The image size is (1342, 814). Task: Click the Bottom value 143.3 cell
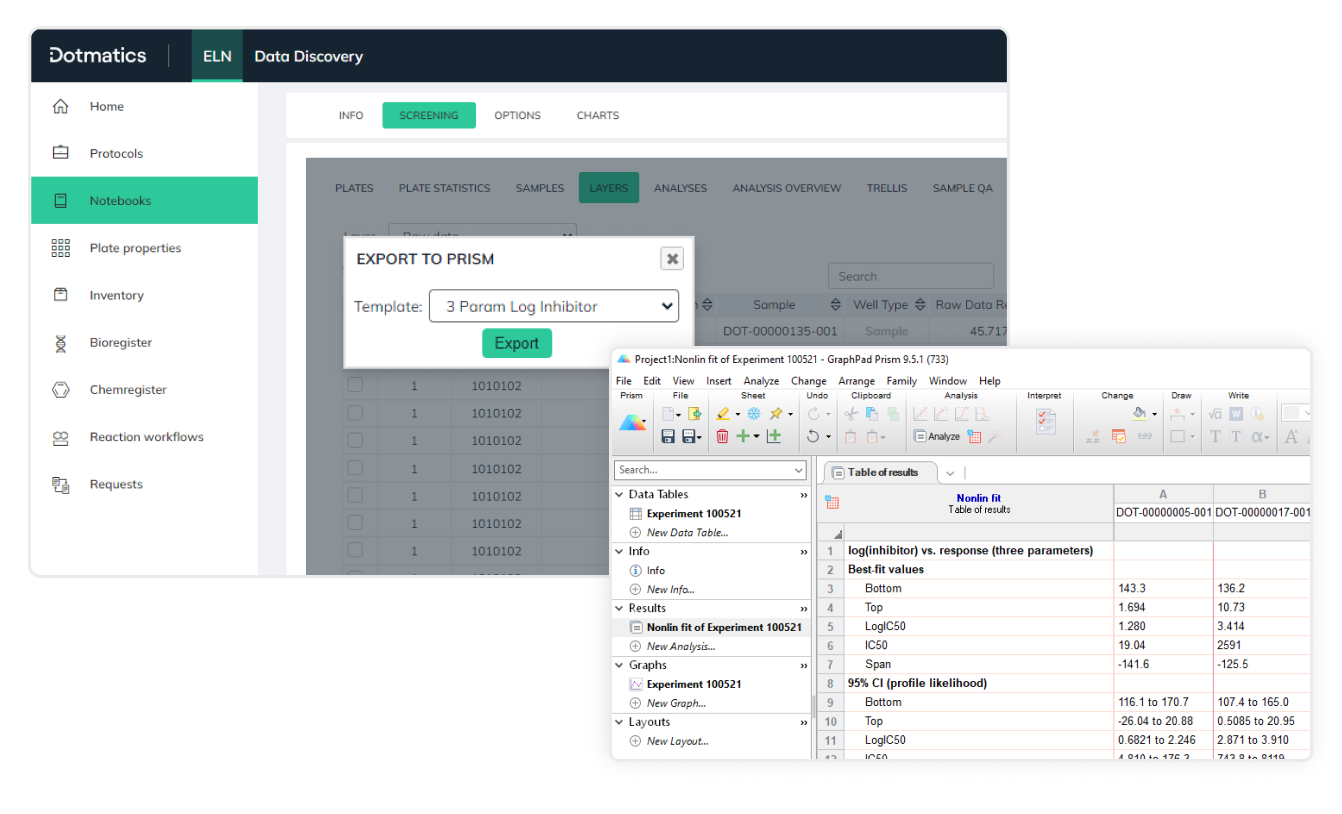tap(1163, 589)
